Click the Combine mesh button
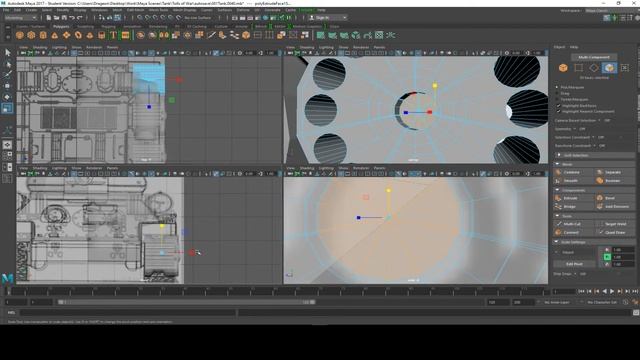Screen dimensions: 640x360 [572, 172]
